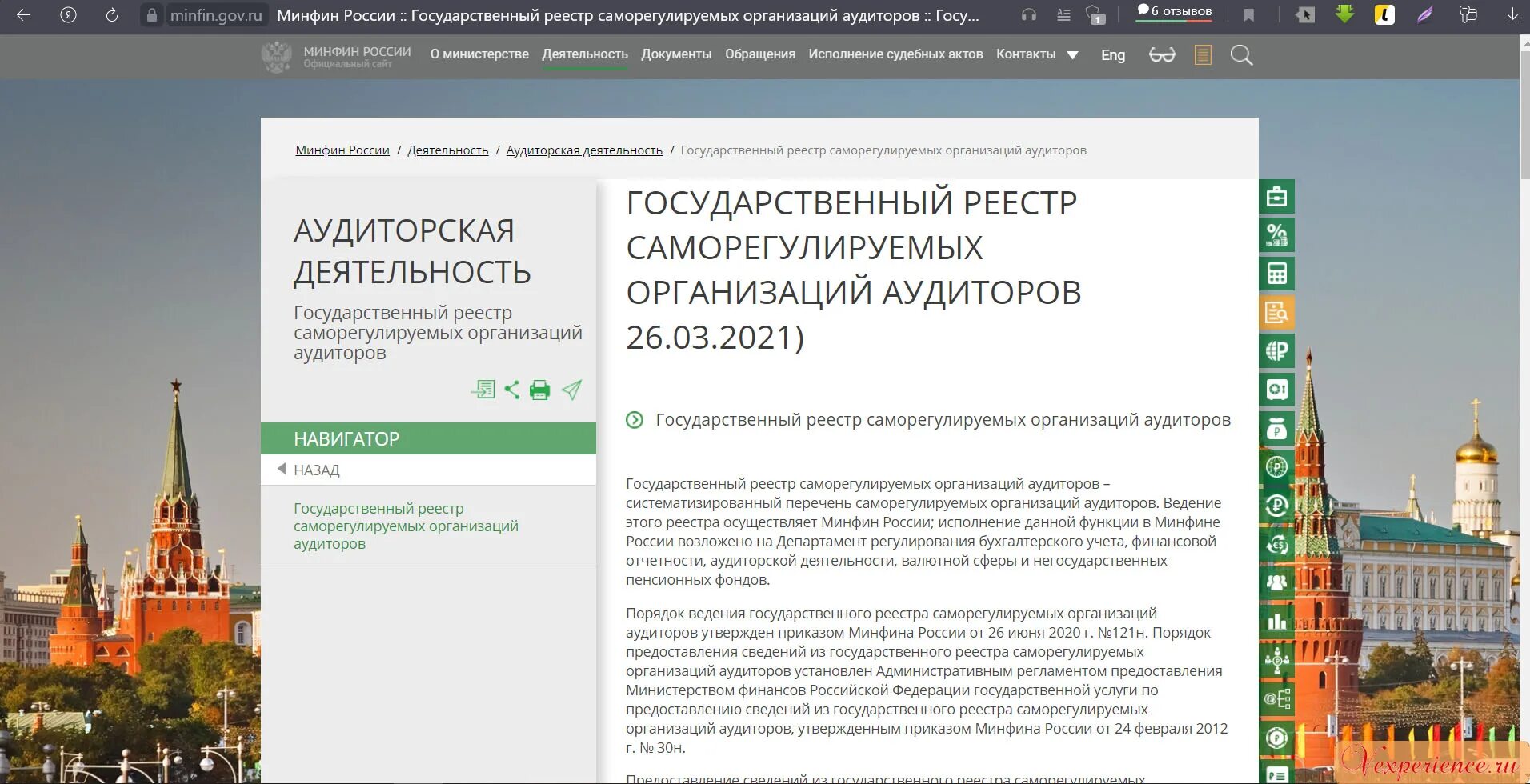Click the green download arrow extension
Screen dimensions: 1530x784
[x=1345, y=14]
